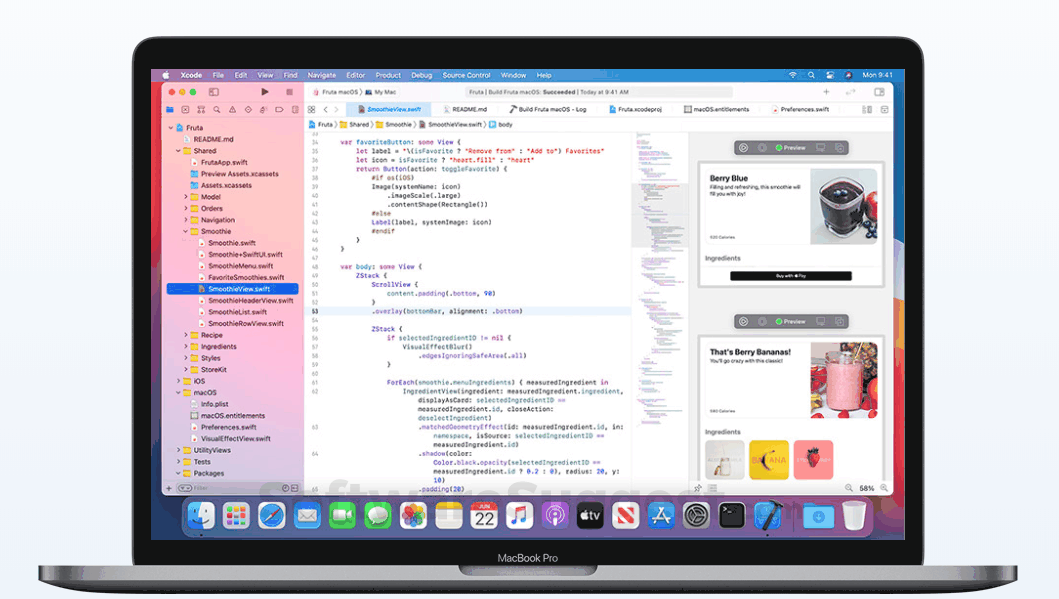
Task: Click Smoothie in the breadcrumb path
Action: tap(394, 124)
